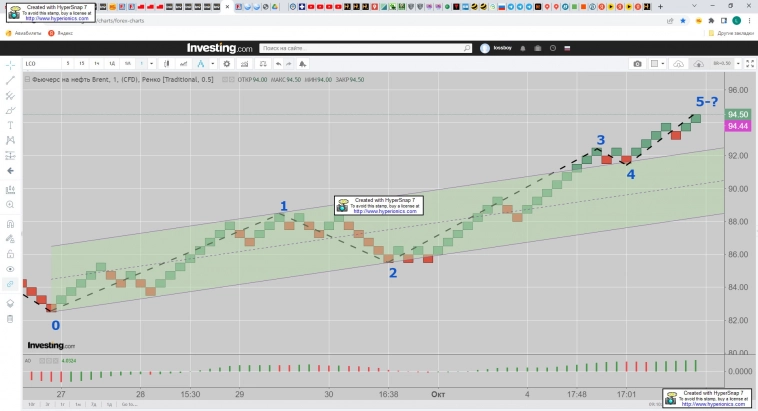Select the prediction and measurement tool
Screen dimensions: 758x411
[x=10, y=155]
